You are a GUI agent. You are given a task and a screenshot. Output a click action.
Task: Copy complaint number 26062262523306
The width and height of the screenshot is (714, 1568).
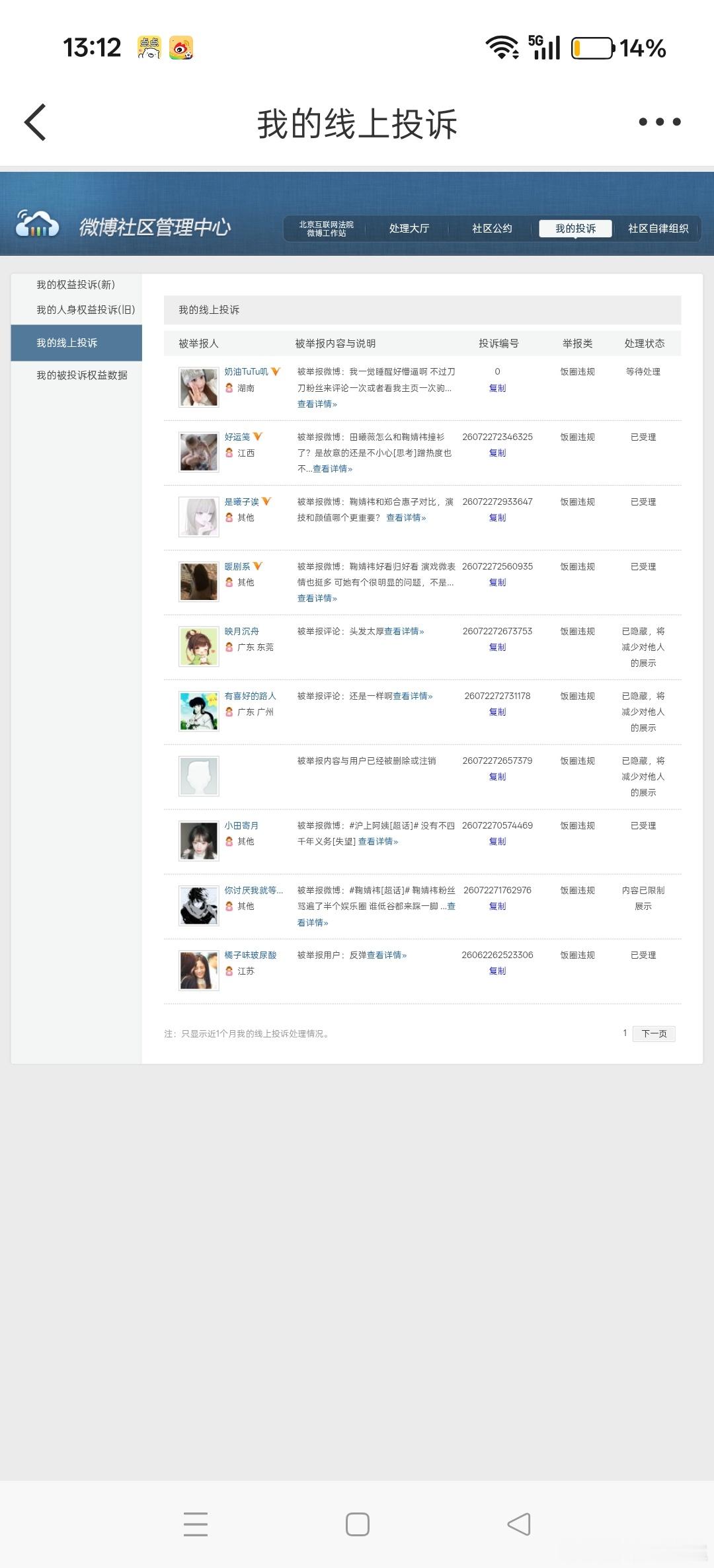click(x=497, y=971)
